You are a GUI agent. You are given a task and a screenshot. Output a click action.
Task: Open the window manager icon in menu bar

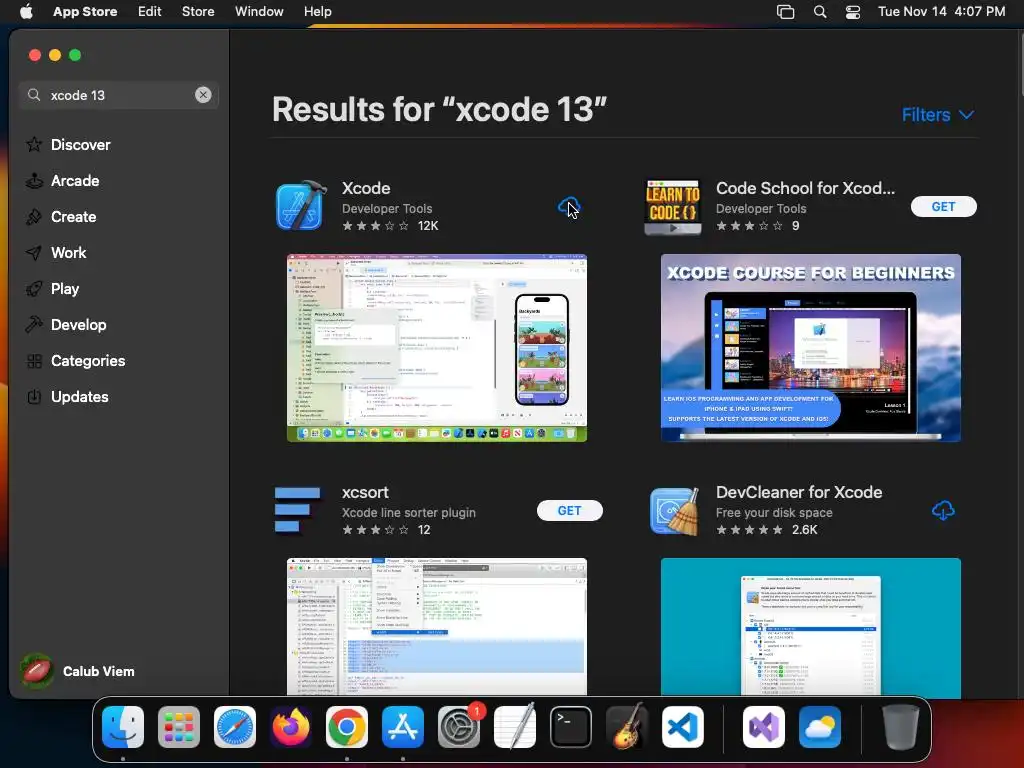click(786, 12)
